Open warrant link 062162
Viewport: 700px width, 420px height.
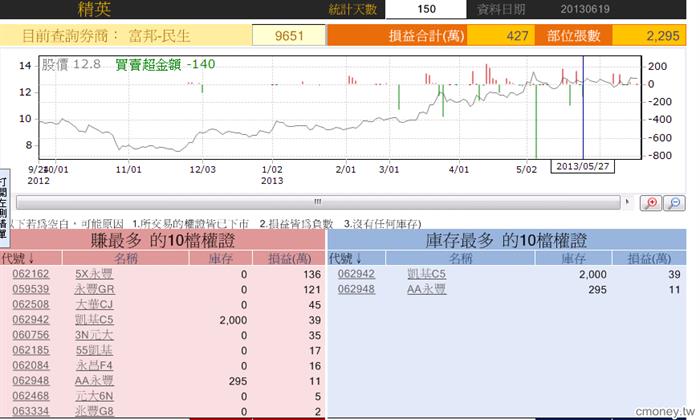(31, 274)
